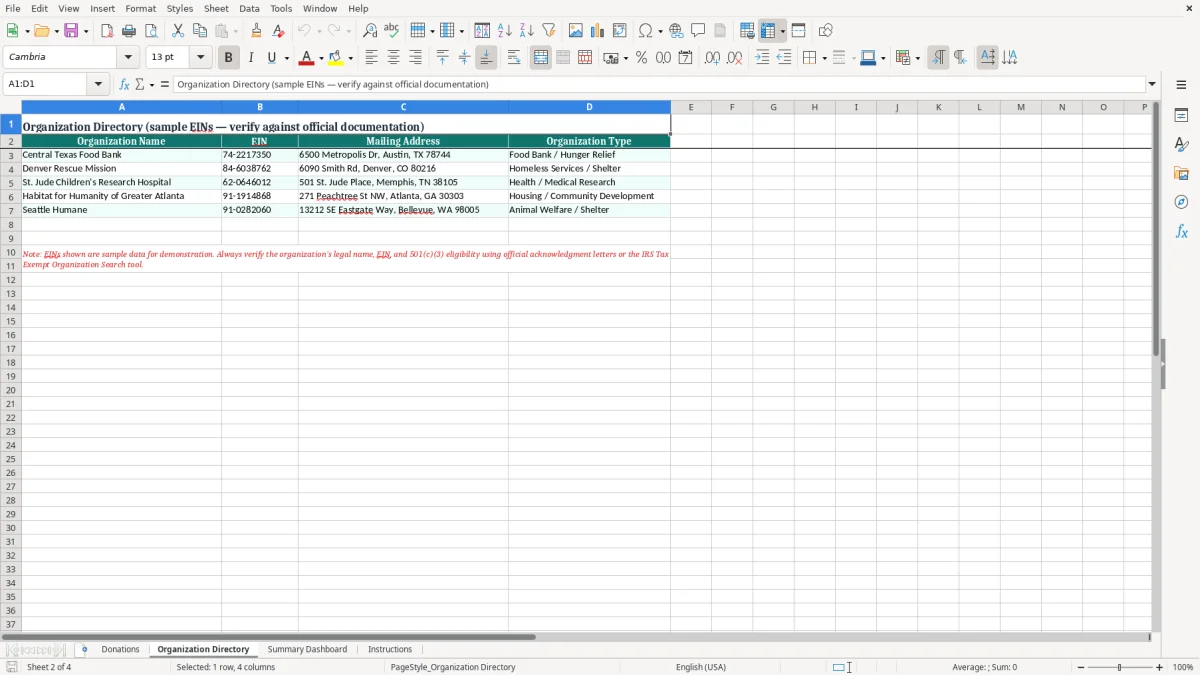Apply the red font color swatch
This screenshot has height=675, width=1200.
coord(307,58)
